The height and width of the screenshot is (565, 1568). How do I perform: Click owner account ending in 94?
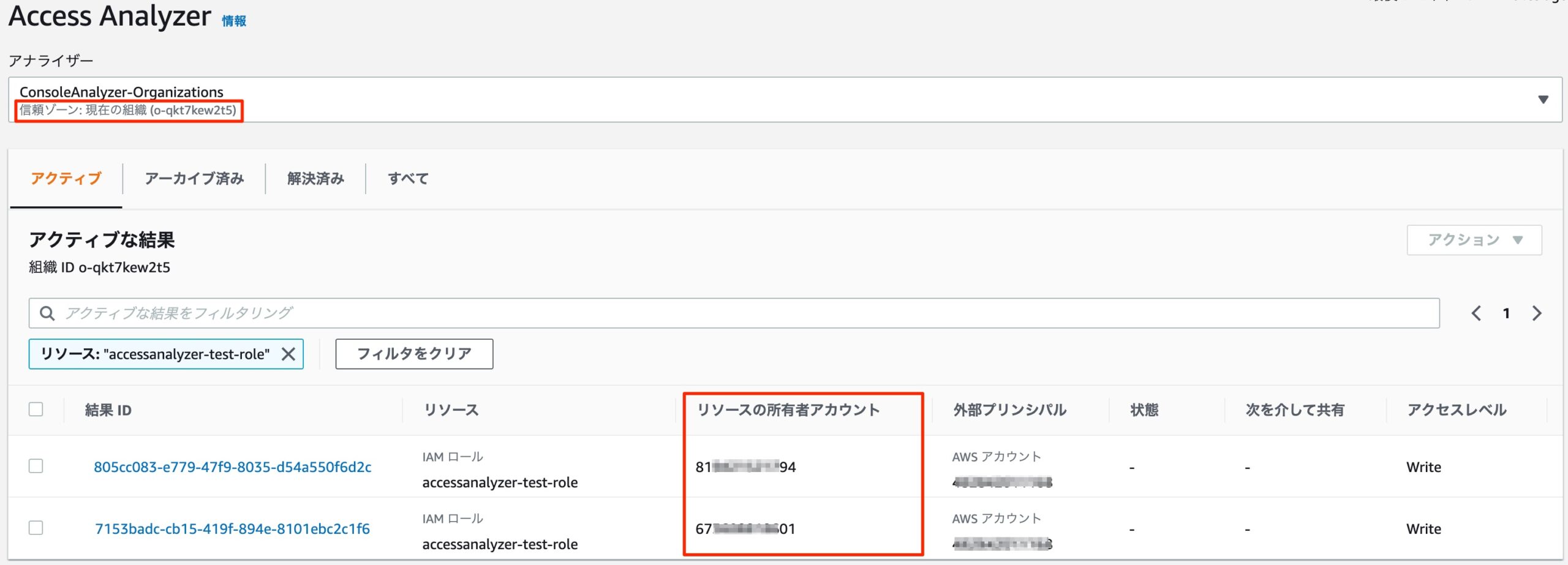[745, 467]
